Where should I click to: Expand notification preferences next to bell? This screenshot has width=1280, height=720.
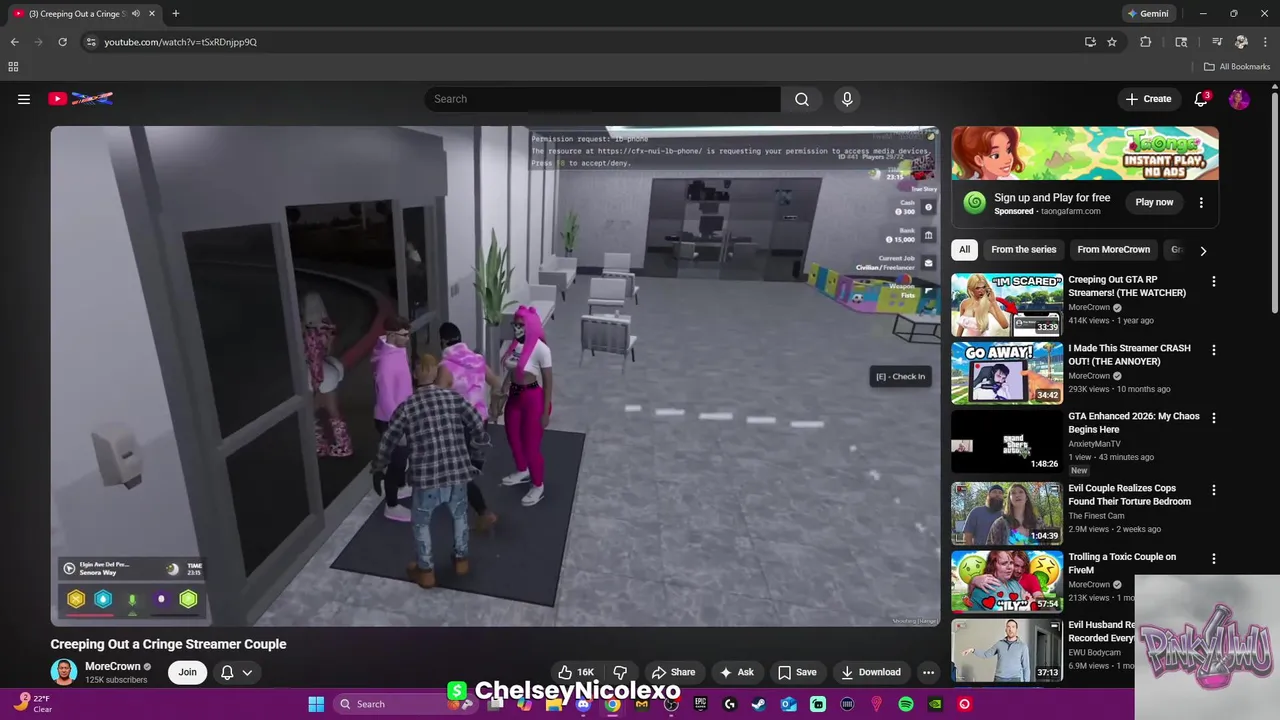pyautogui.click(x=247, y=672)
